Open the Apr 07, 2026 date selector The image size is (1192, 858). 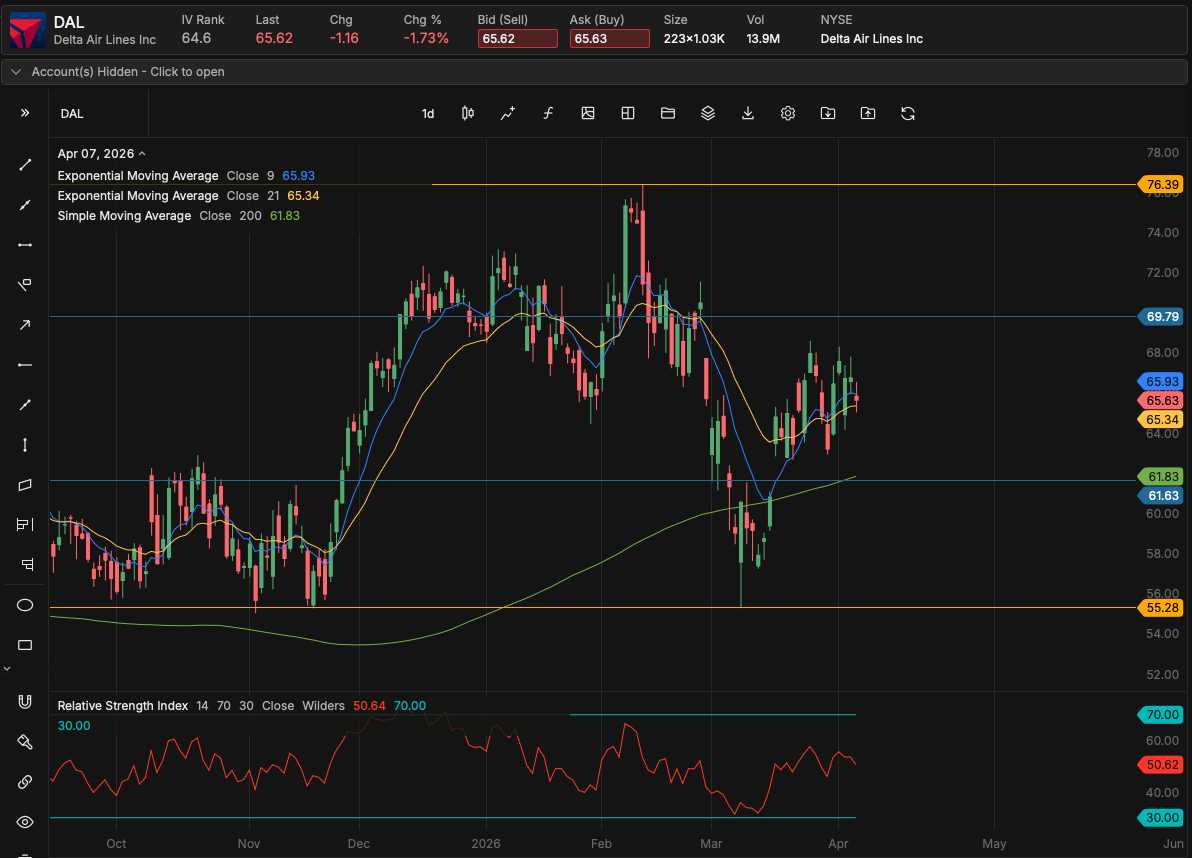click(x=97, y=153)
